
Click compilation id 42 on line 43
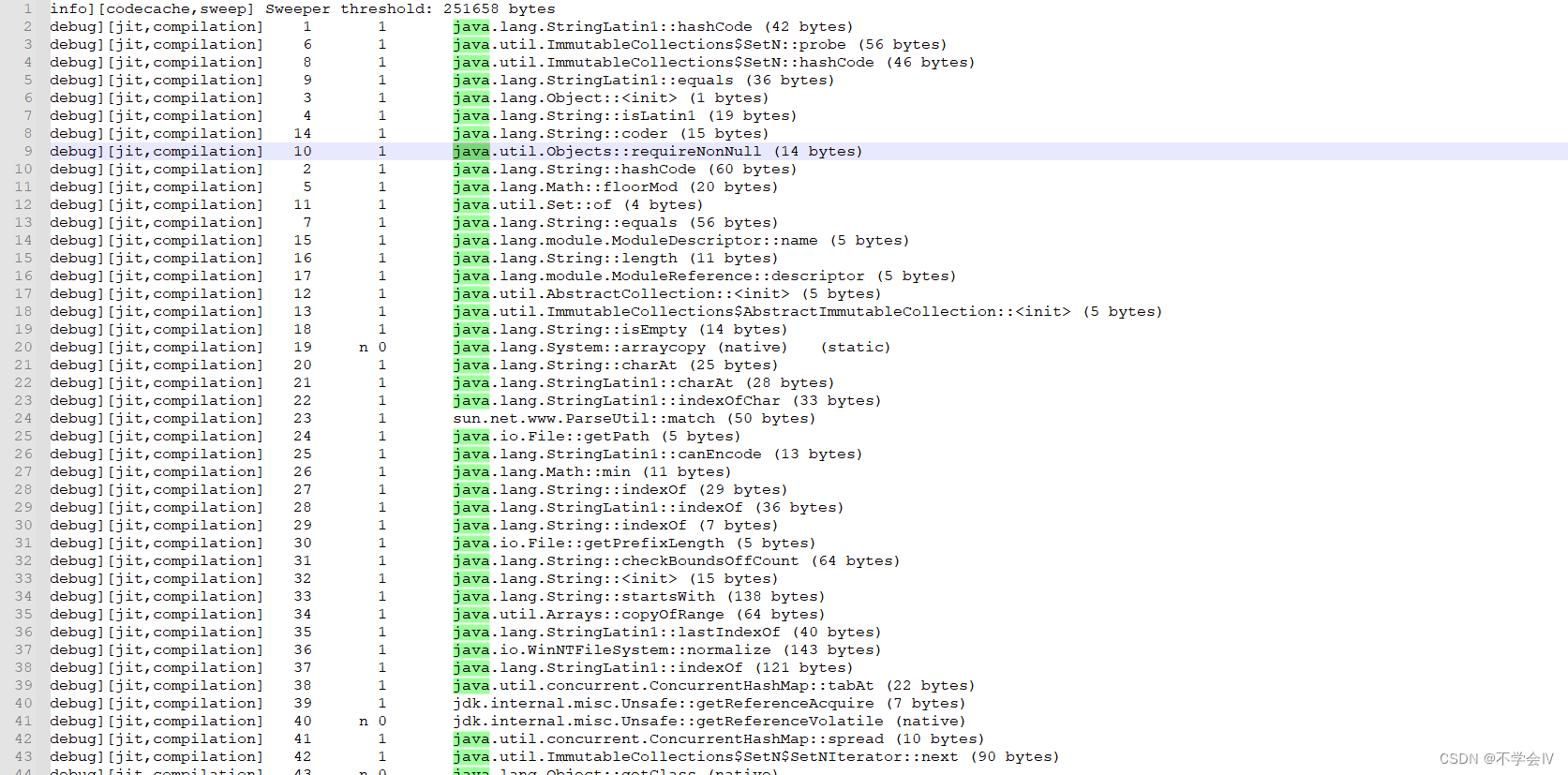(x=302, y=756)
